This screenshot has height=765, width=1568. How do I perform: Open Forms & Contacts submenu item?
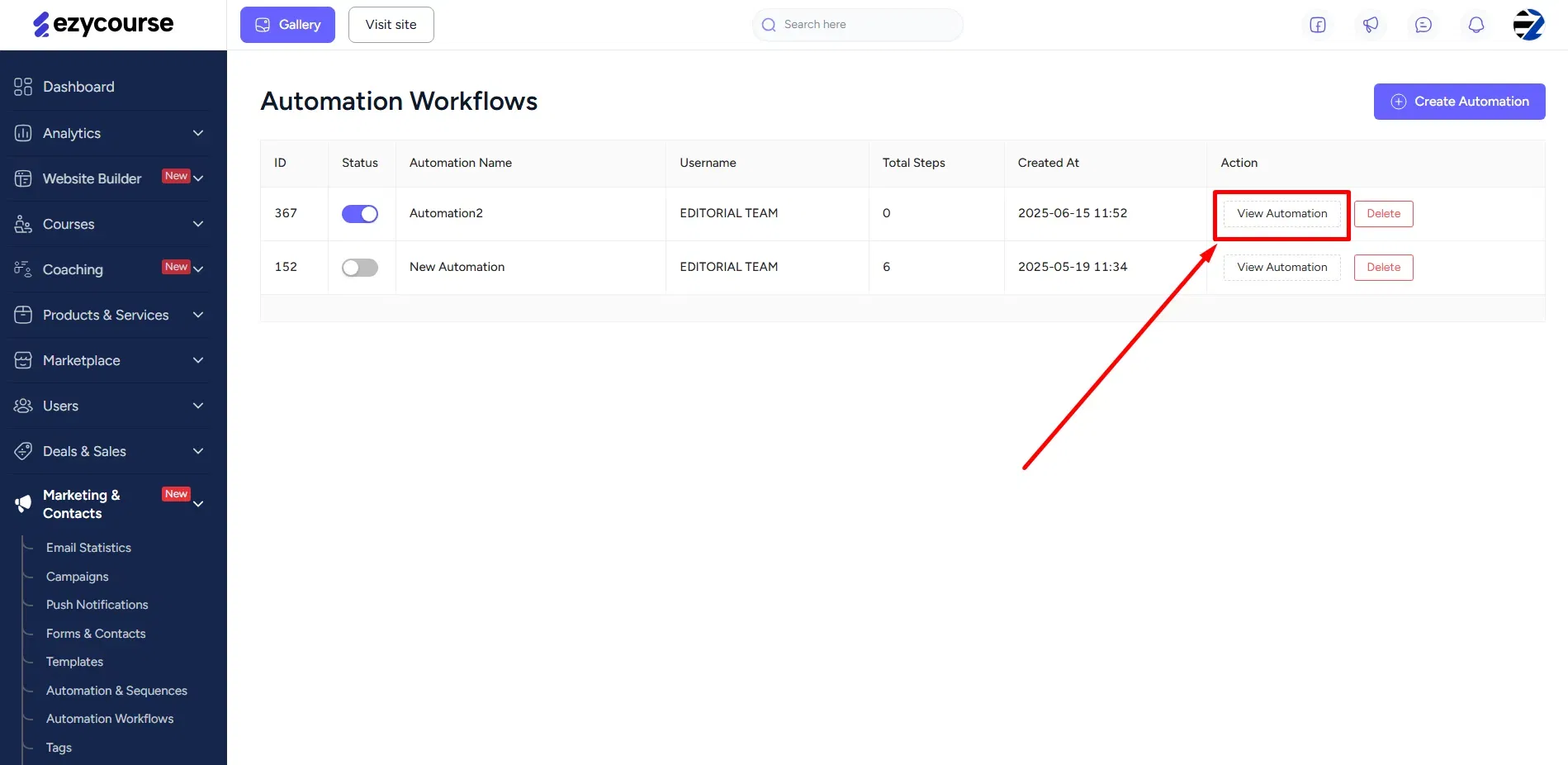tap(96, 634)
